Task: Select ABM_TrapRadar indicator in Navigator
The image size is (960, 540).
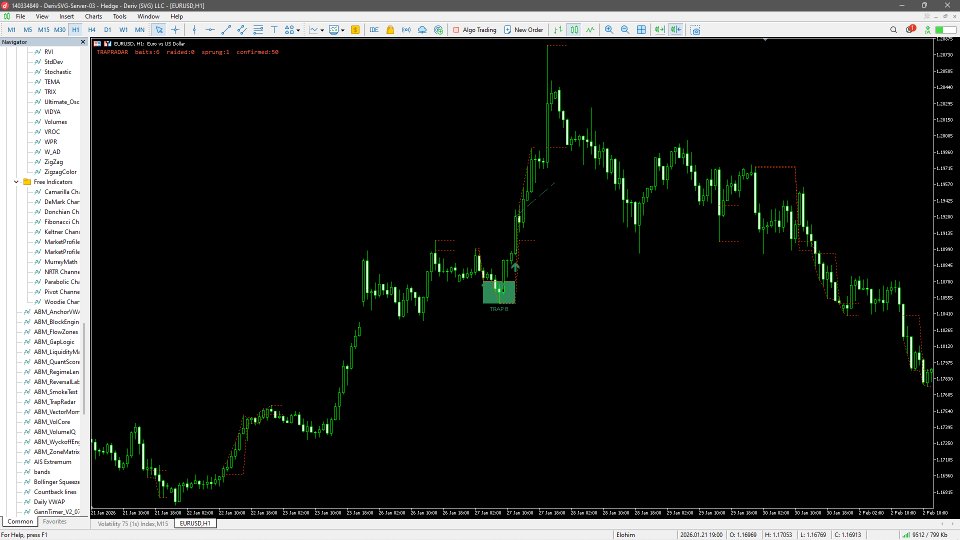Action: 54,402
